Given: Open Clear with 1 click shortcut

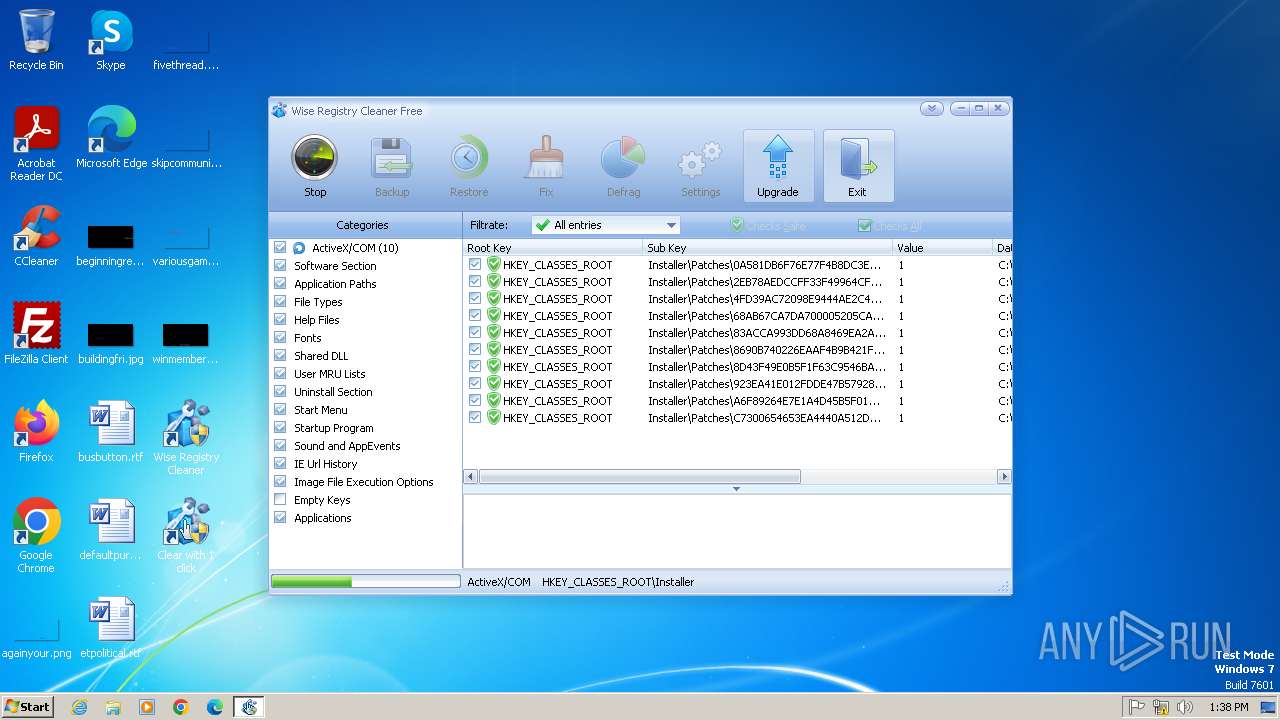Looking at the screenshot, I should pos(186,535).
